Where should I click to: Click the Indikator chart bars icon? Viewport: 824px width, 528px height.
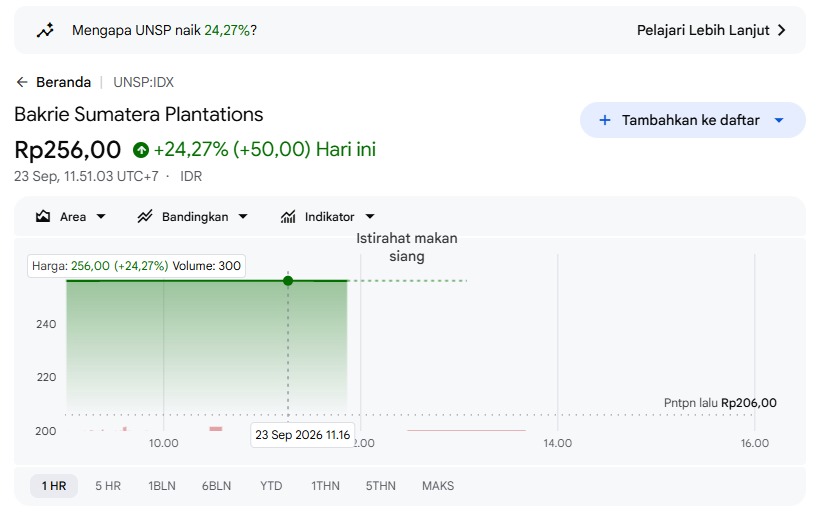point(288,216)
